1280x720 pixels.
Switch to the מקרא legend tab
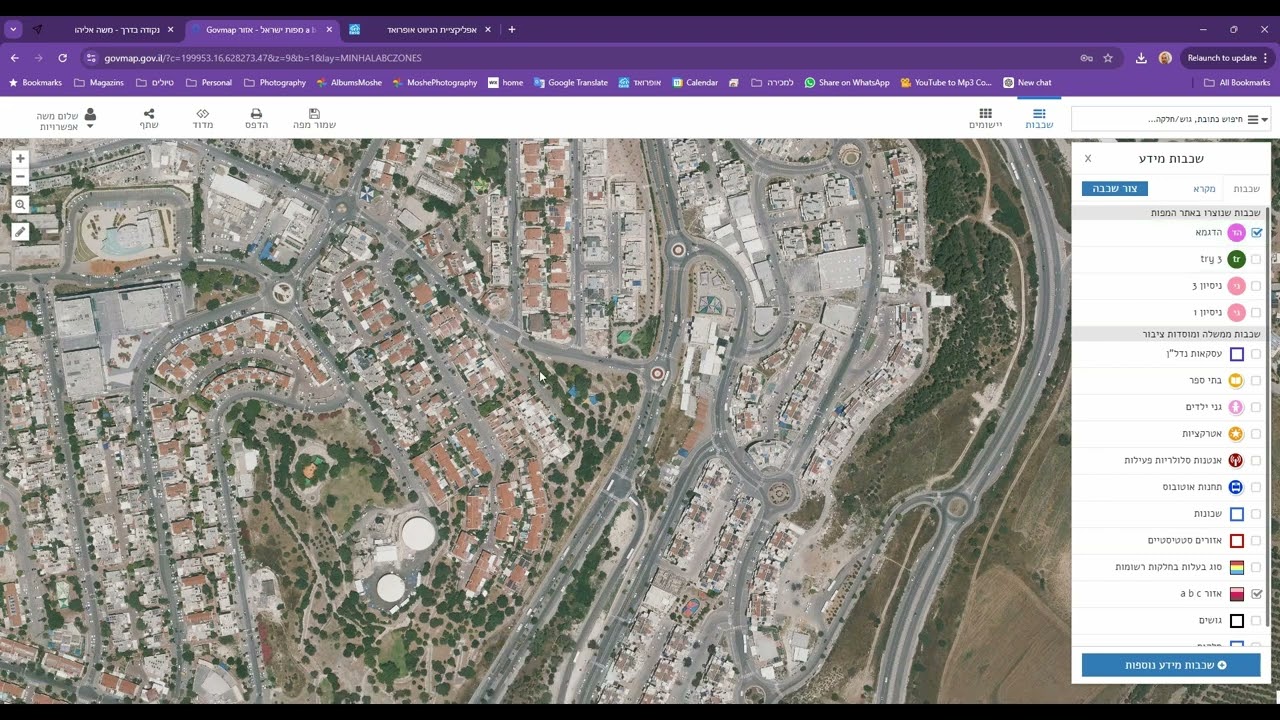[1204, 188]
